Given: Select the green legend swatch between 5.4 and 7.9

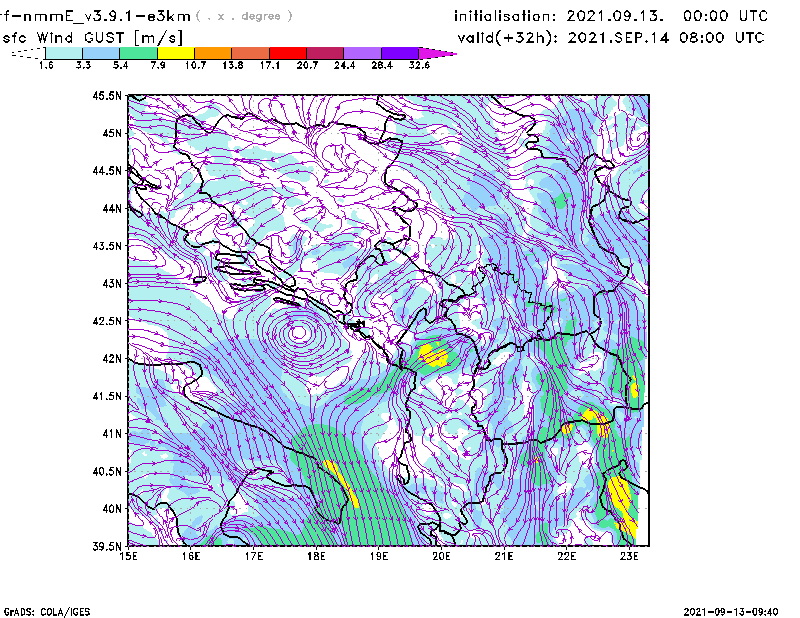Looking at the screenshot, I should coord(138,53).
